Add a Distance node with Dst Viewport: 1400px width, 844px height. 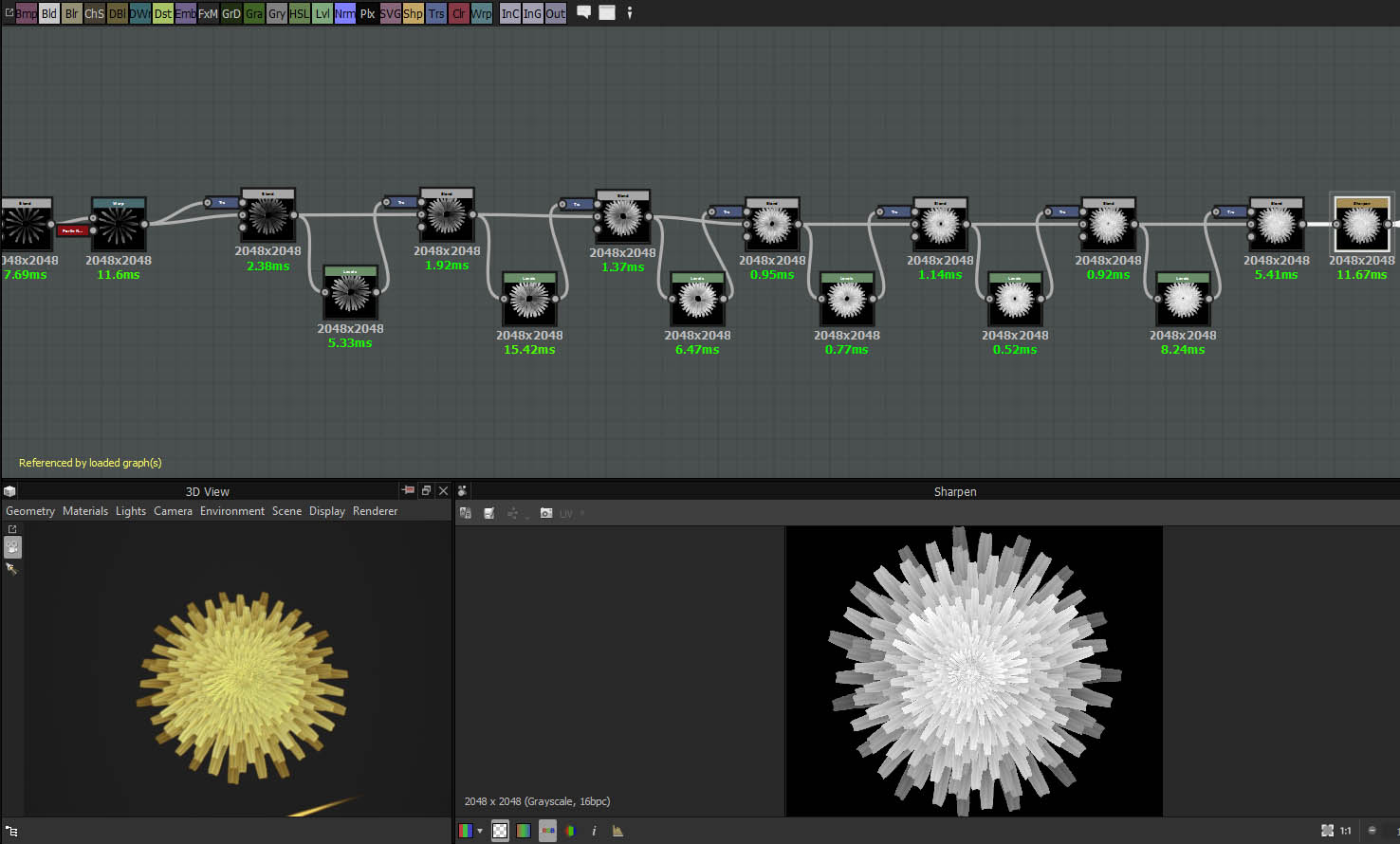162,13
